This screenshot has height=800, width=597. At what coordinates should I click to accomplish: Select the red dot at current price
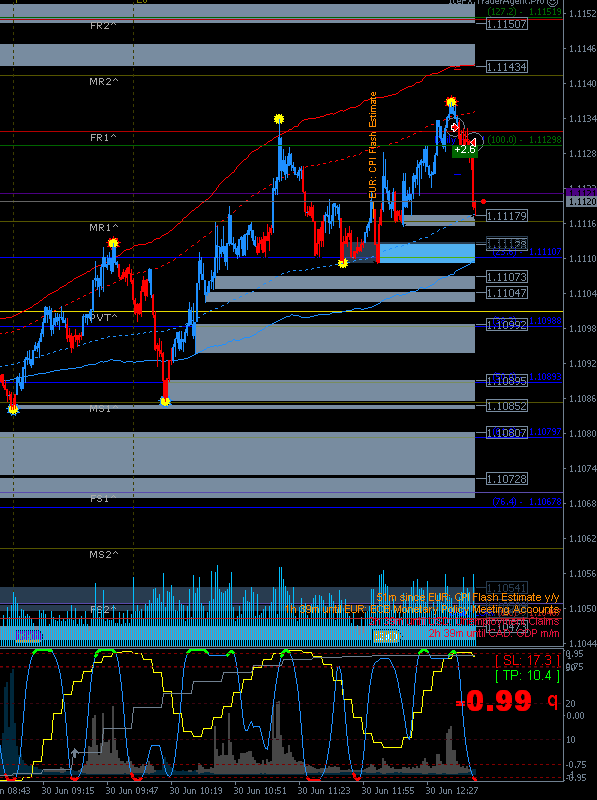(x=483, y=202)
